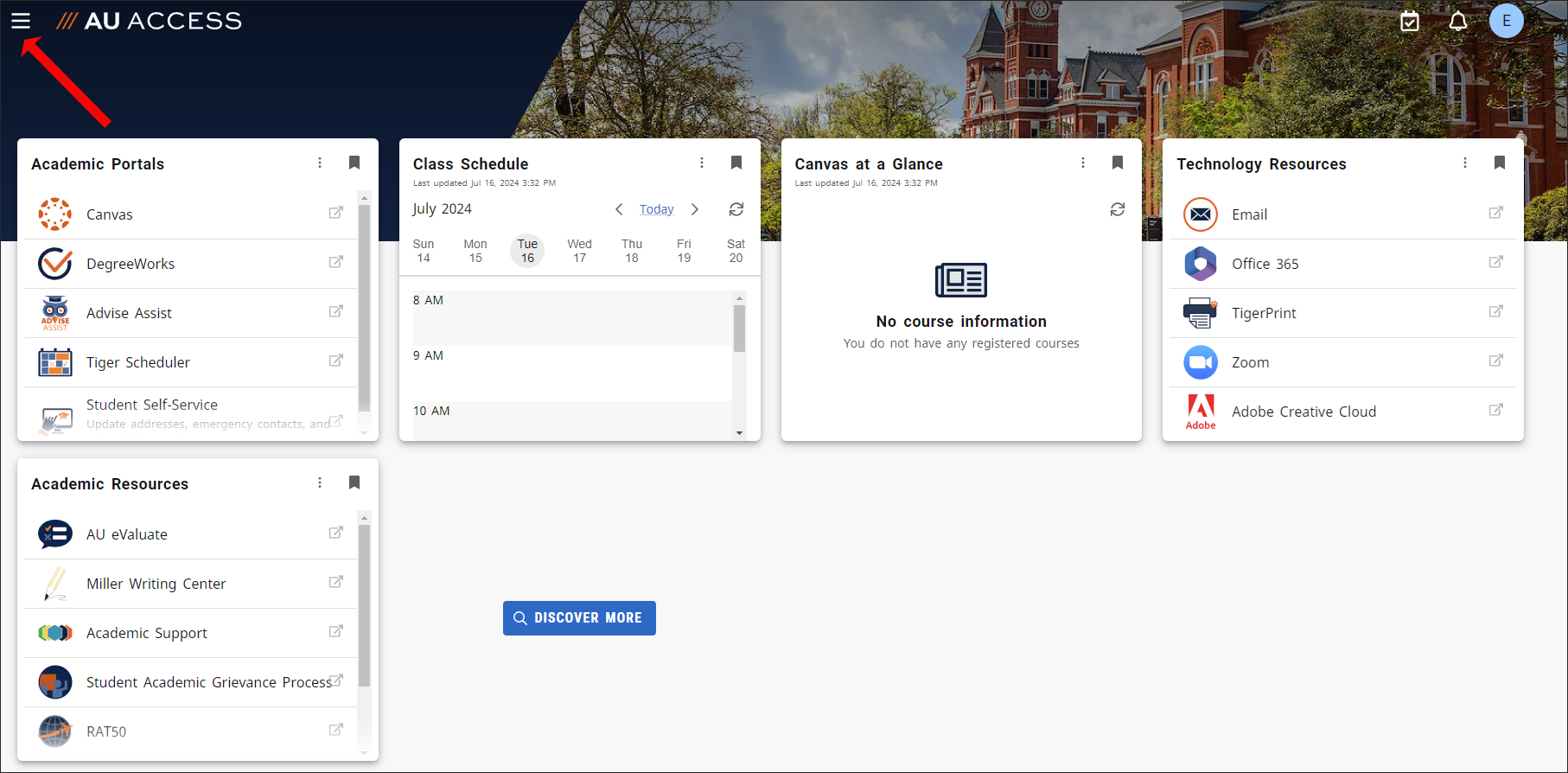Open the TigerPrint link
Viewport: 1568px width, 773px height.
(x=1264, y=313)
